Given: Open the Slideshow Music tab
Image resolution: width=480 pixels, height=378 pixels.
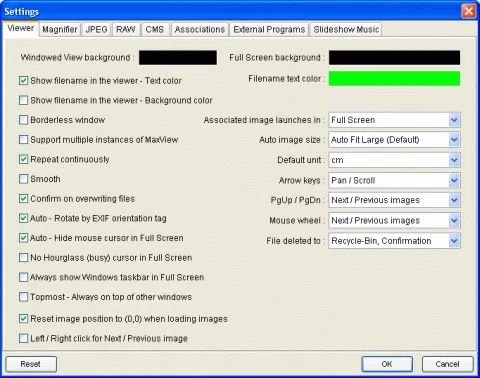Looking at the screenshot, I should pos(346,30).
